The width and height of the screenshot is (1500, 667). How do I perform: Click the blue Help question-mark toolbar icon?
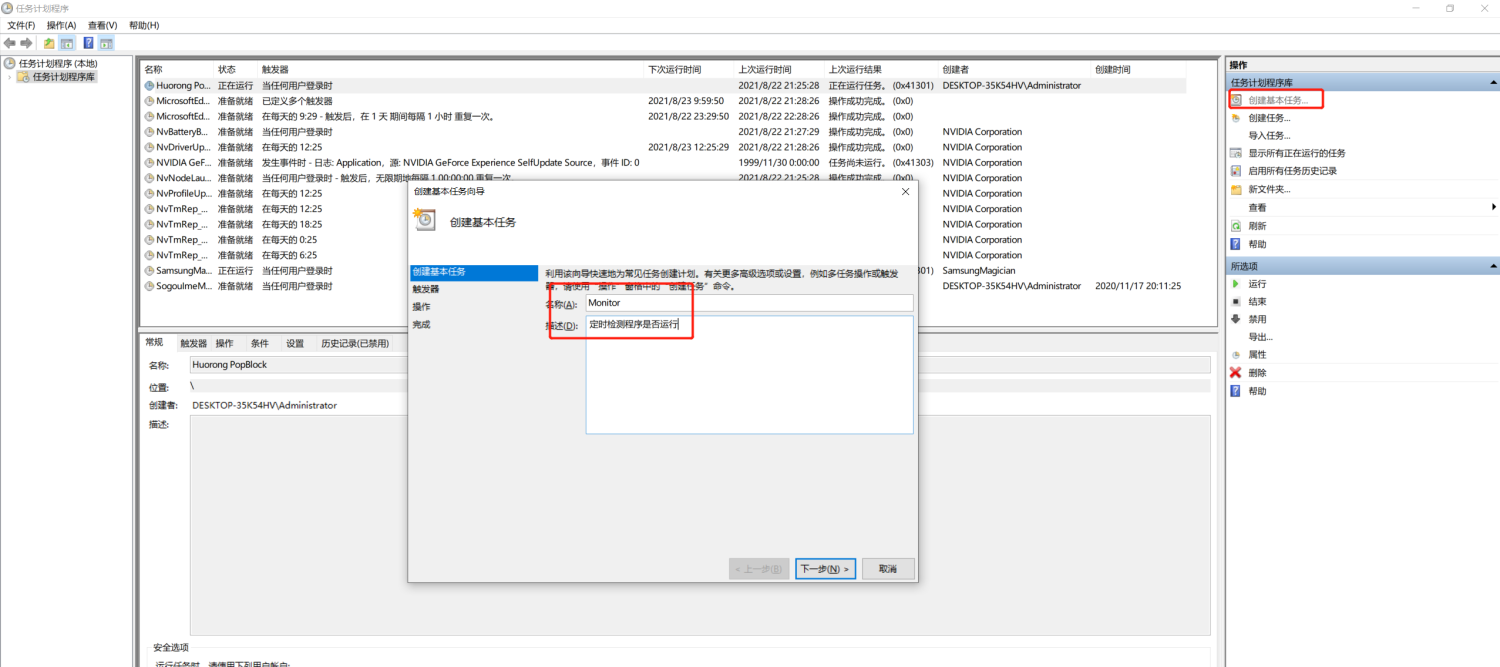(x=88, y=43)
